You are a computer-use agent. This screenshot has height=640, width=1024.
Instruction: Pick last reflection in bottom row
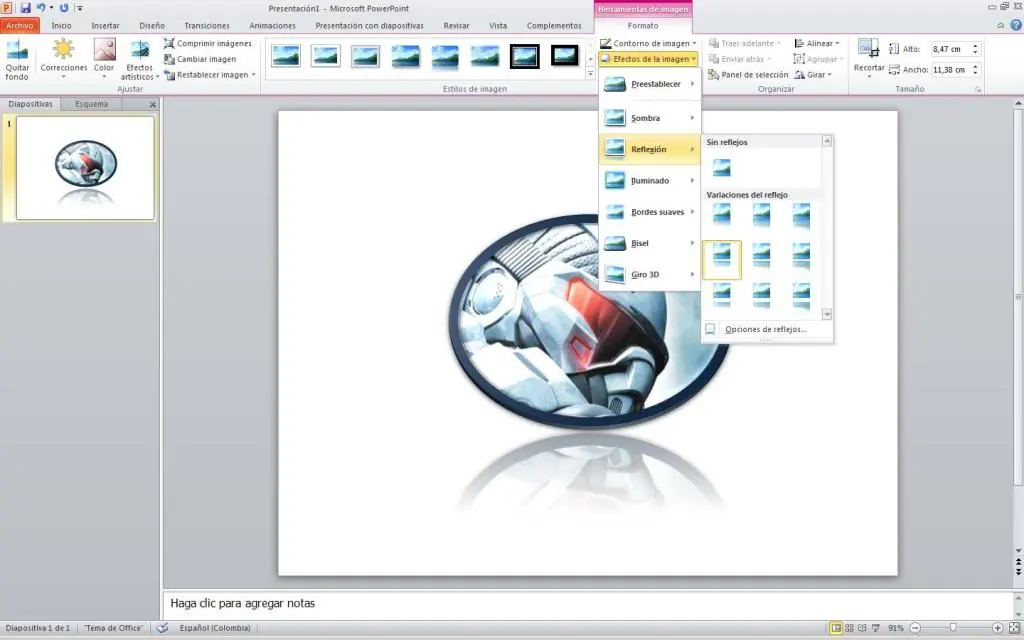coord(801,296)
